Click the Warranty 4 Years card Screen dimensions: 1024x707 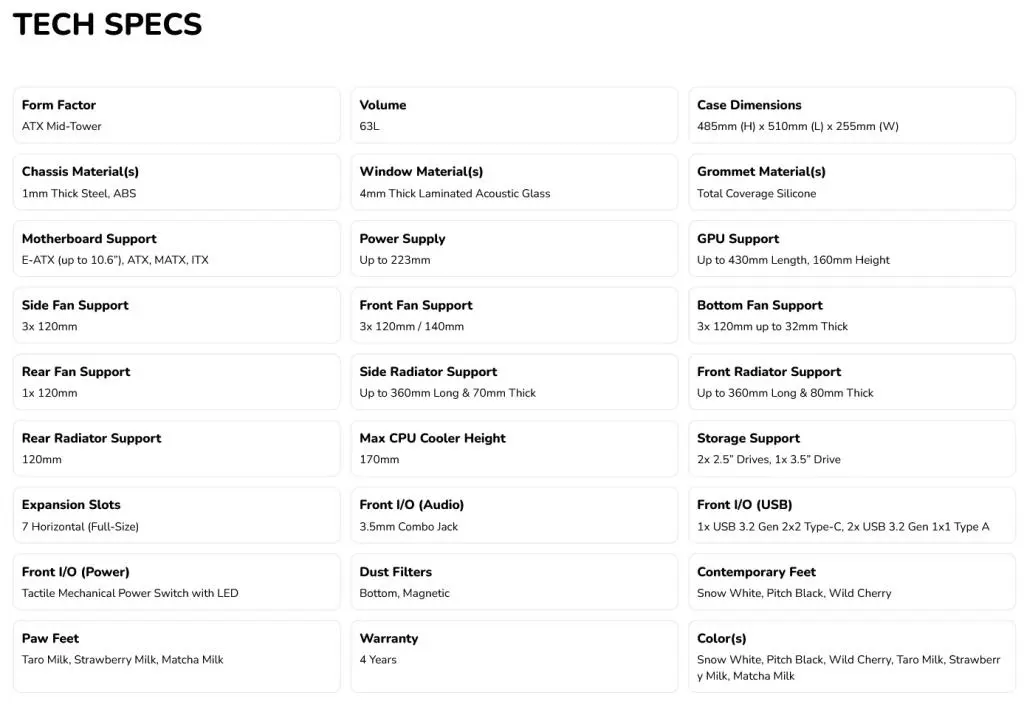(x=514, y=657)
